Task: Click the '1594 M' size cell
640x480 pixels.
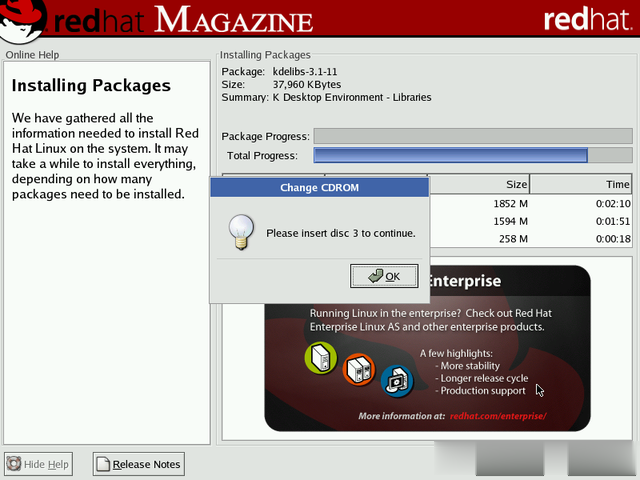Action: [510, 221]
